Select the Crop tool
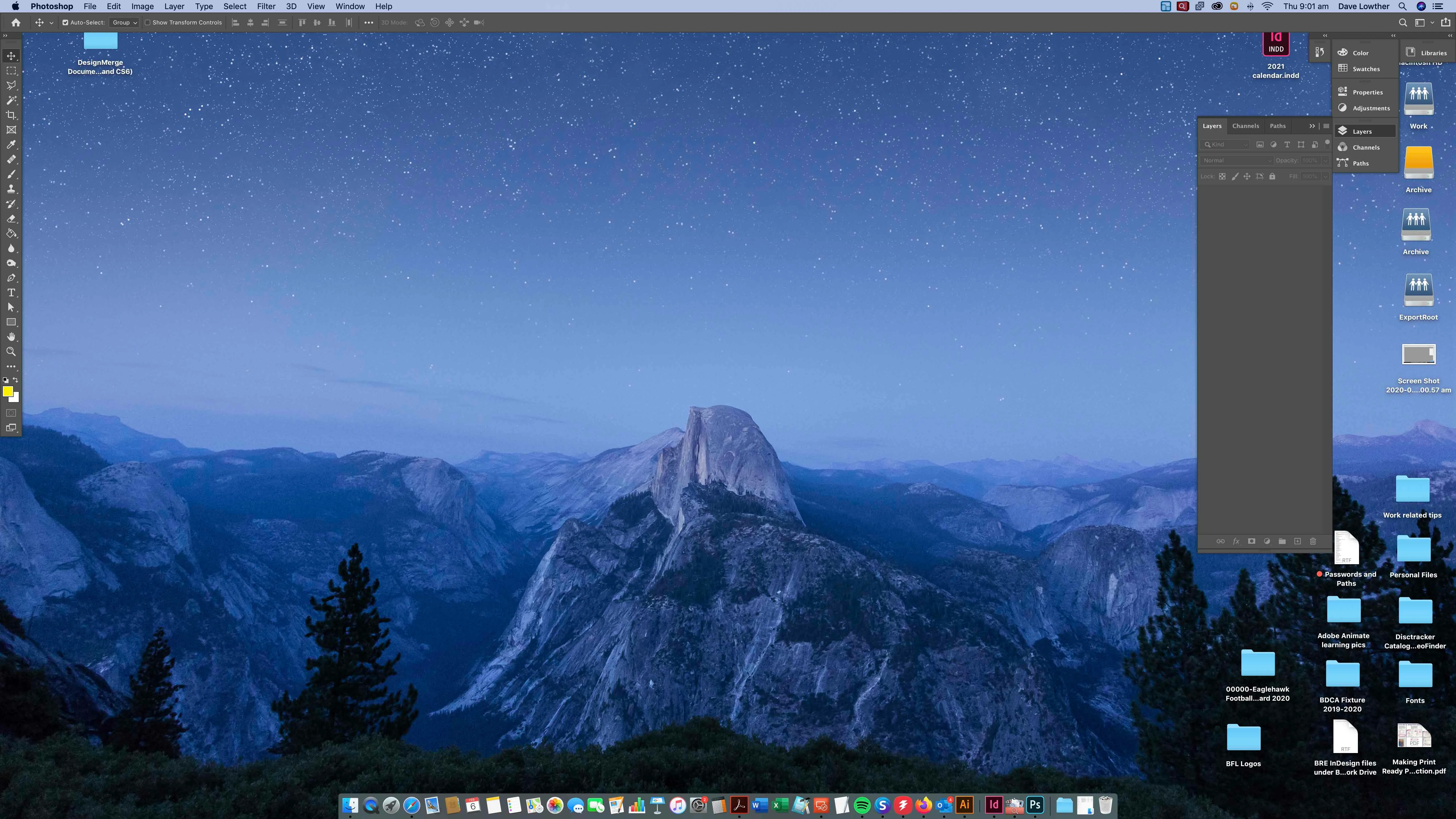Screen dimensions: 1456x819 point(11,115)
